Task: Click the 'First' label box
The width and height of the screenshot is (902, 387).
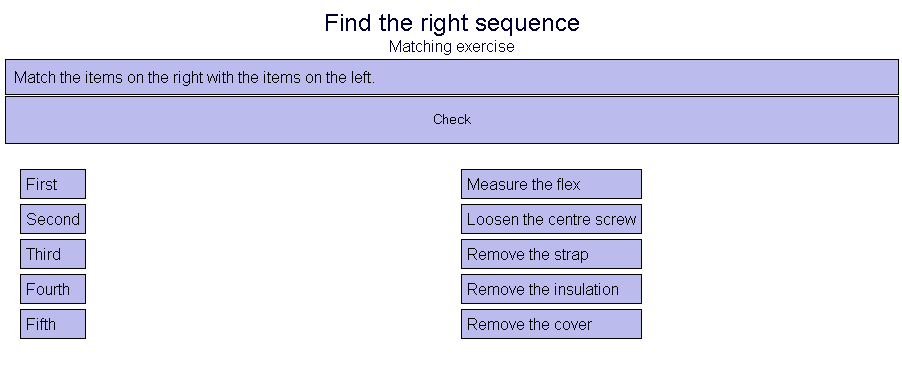Action: point(53,184)
